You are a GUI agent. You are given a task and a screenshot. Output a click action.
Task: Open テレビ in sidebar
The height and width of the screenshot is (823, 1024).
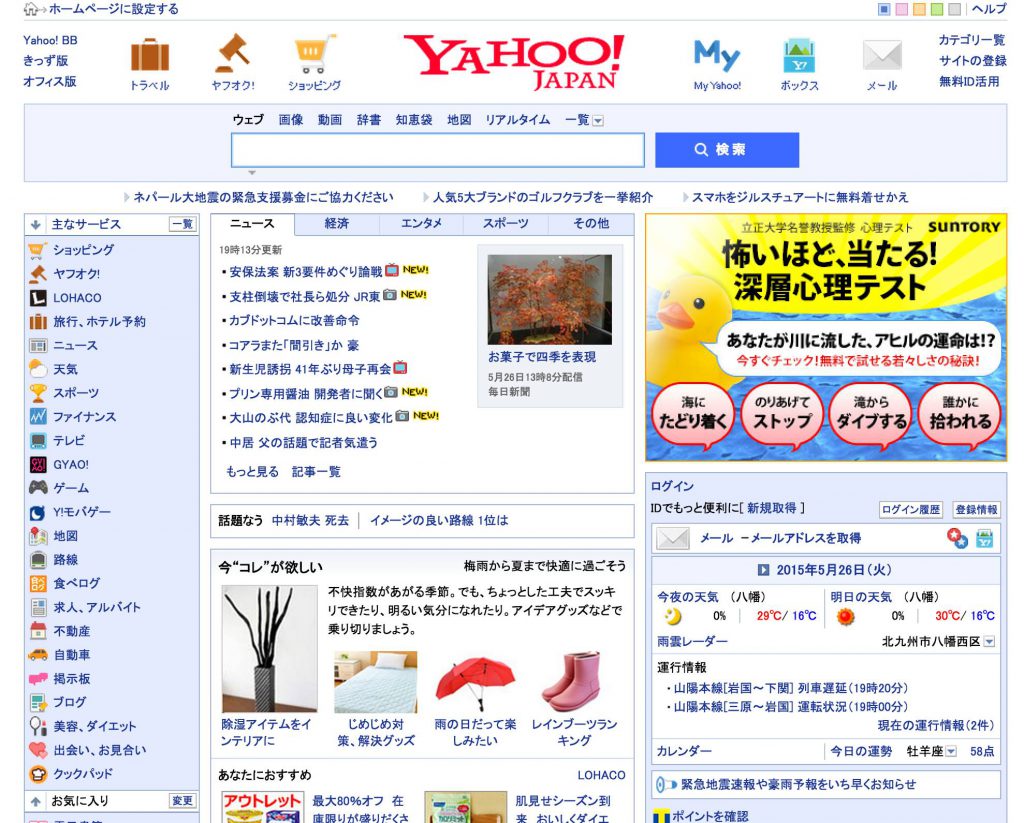(x=69, y=440)
